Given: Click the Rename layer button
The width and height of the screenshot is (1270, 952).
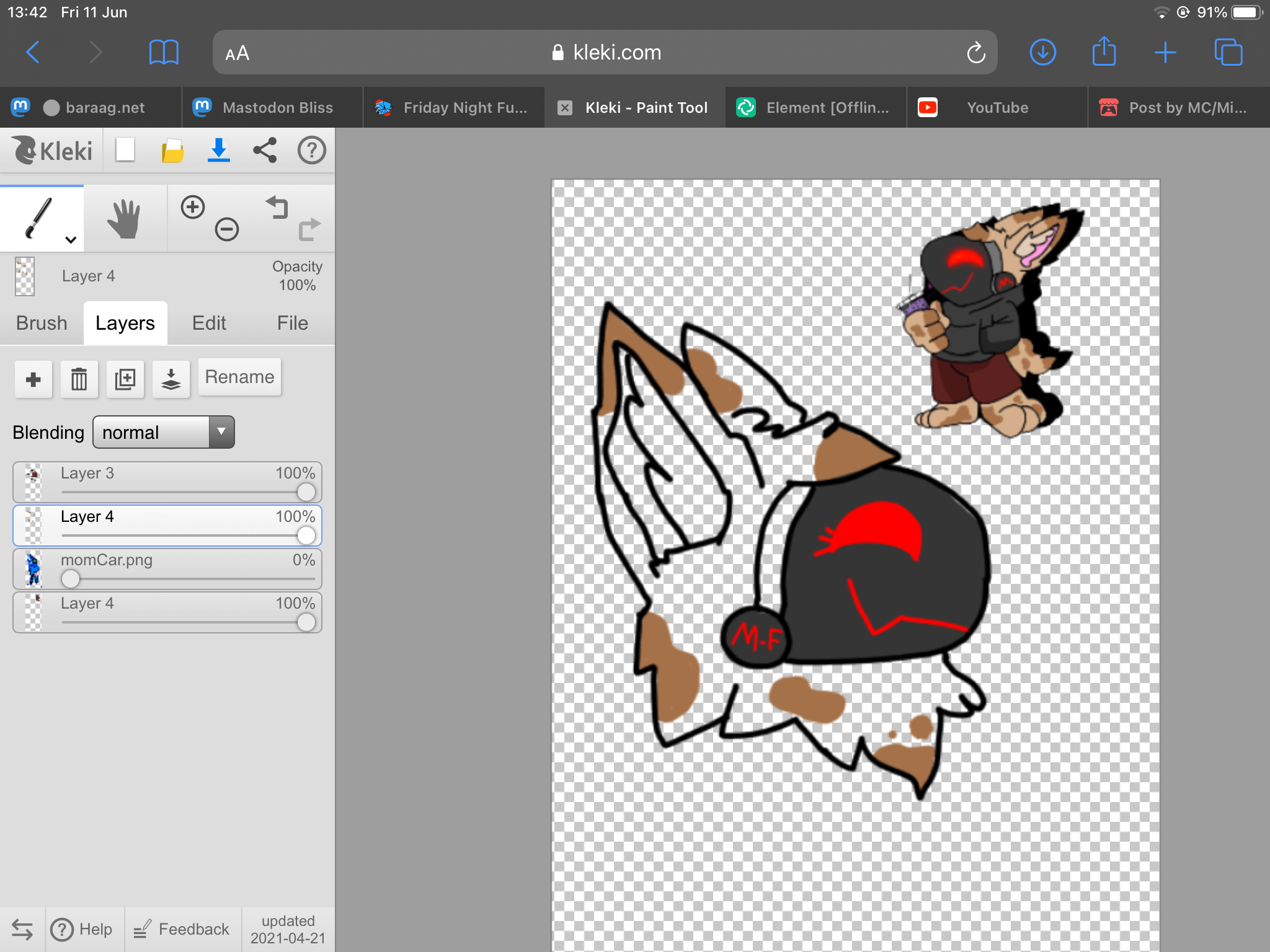Looking at the screenshot, I should coord(239,377).
